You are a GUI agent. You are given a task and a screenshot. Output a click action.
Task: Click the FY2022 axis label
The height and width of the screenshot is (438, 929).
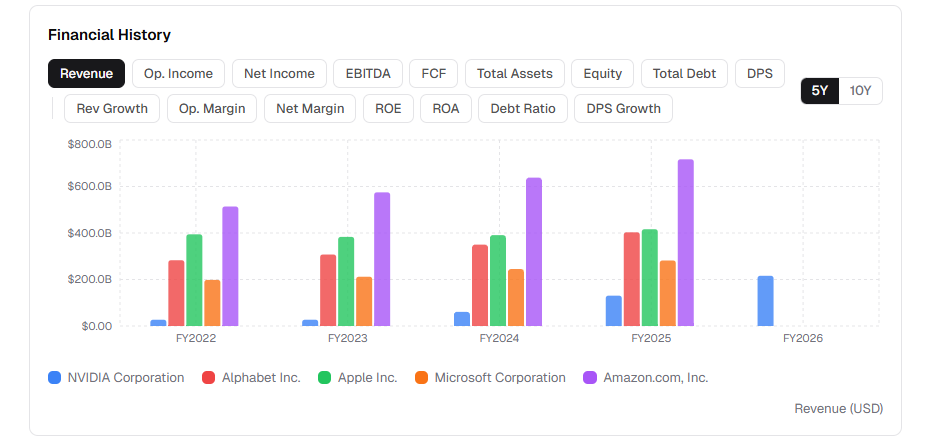[196, 339]
